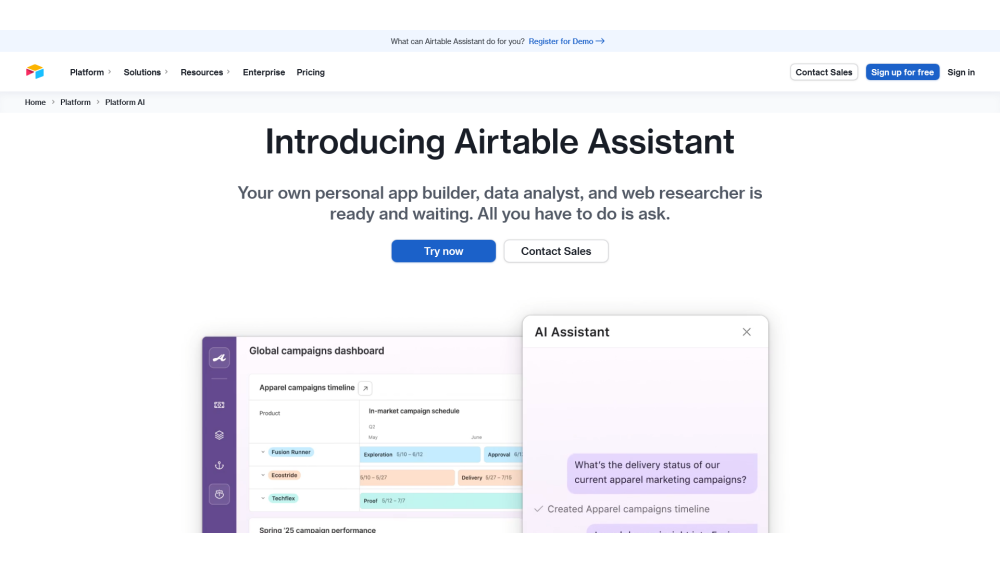
Task: Click the Airtable logo
Action: tap(35, 72)
